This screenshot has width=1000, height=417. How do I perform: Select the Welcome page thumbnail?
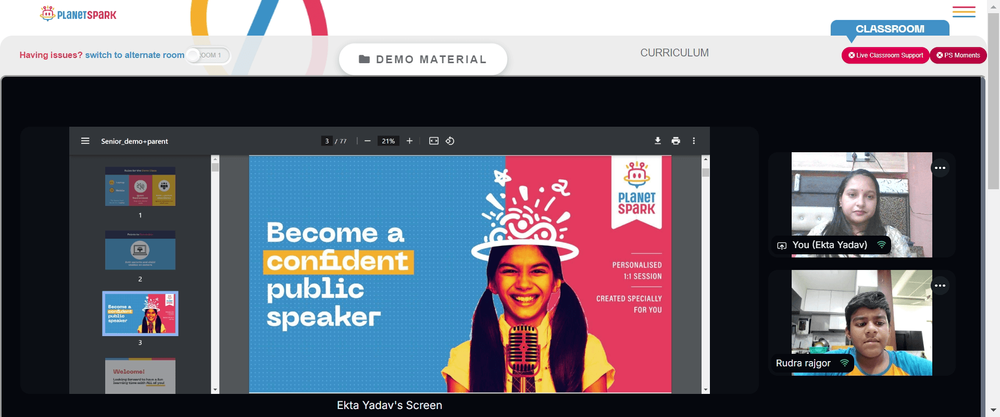tap(140, 376)
